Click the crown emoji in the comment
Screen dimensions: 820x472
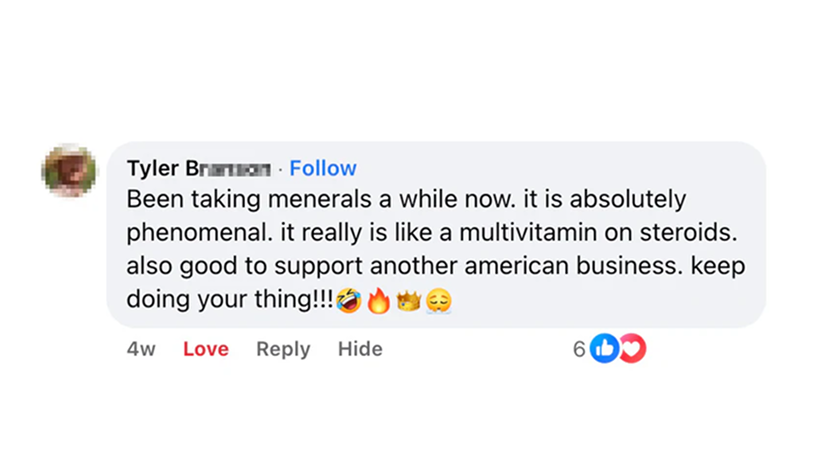[408, 300]
